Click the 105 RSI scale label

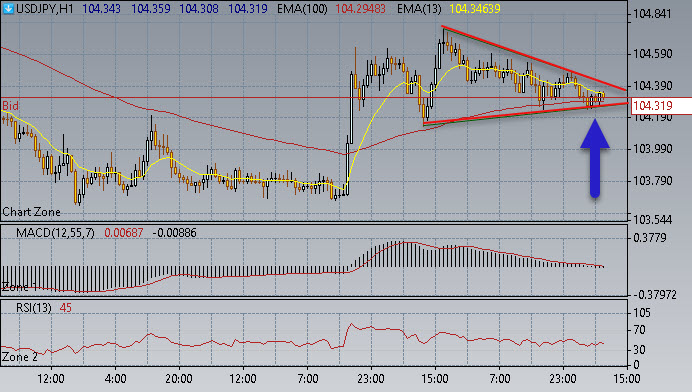[642, 313]
